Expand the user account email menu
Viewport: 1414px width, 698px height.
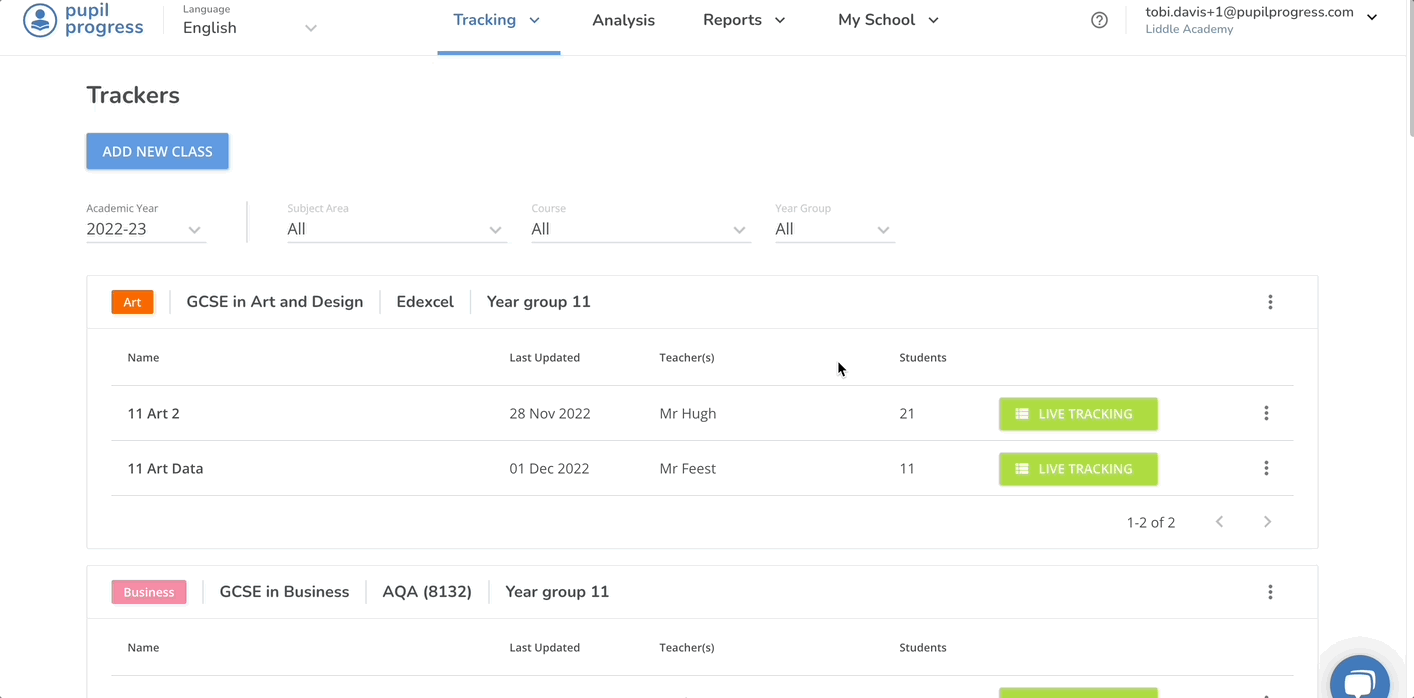(1261, 19)
